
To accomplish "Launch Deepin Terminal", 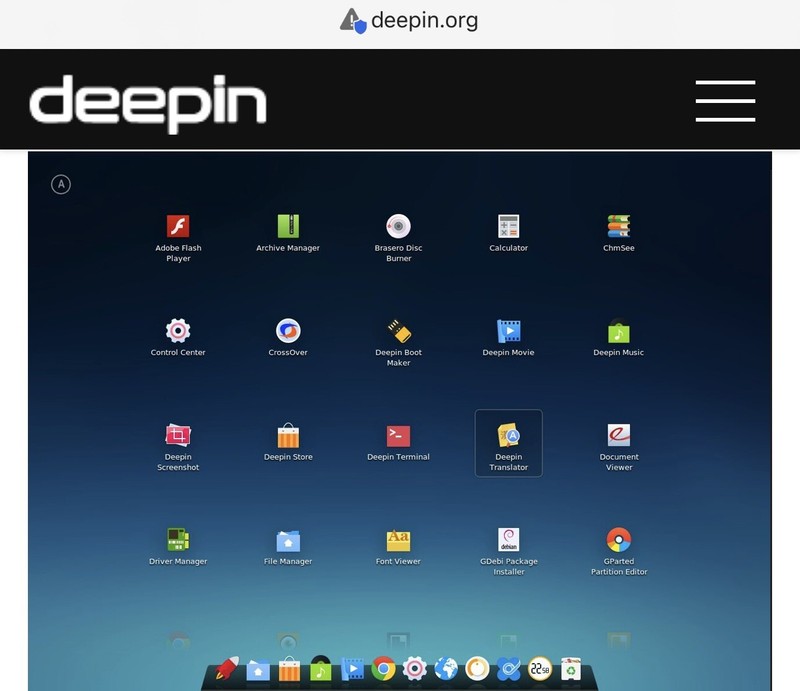I will [x=398, y=442].
